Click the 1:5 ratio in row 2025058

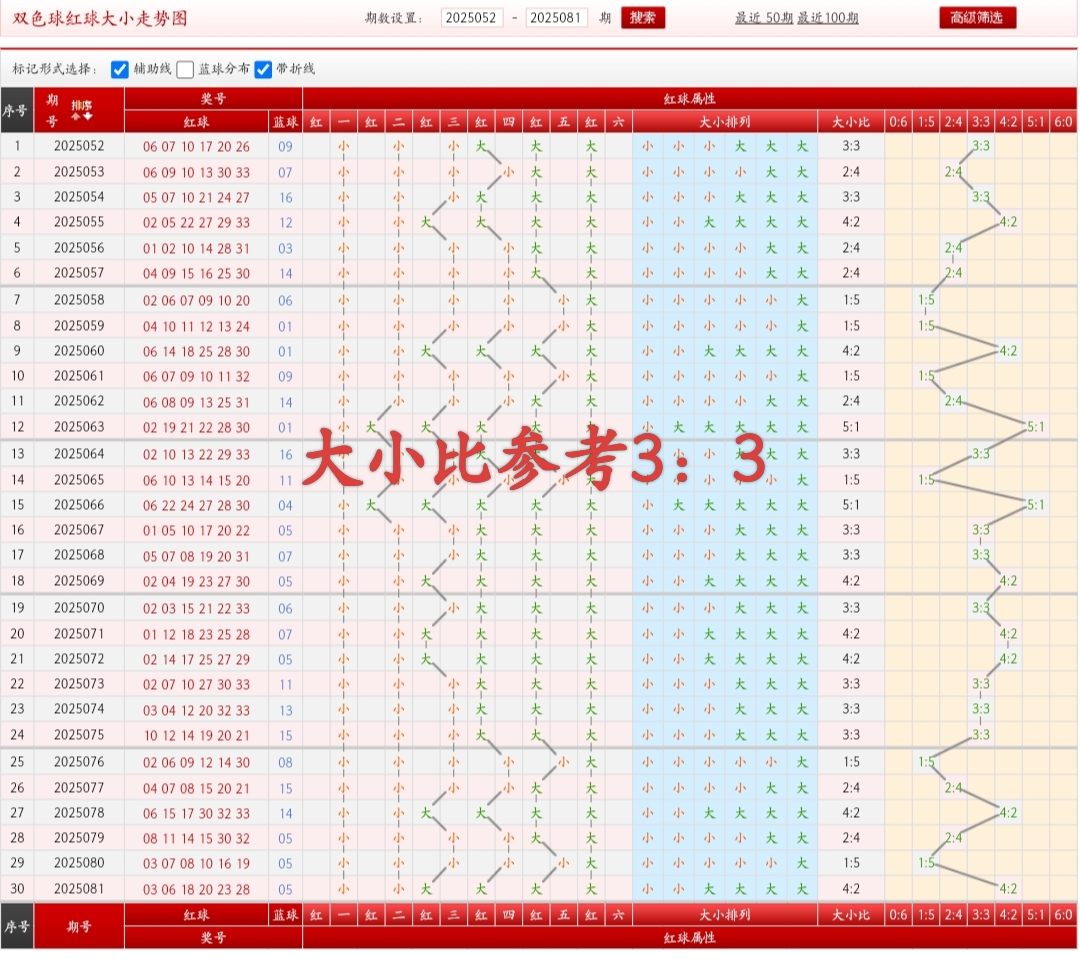[851, 300]
